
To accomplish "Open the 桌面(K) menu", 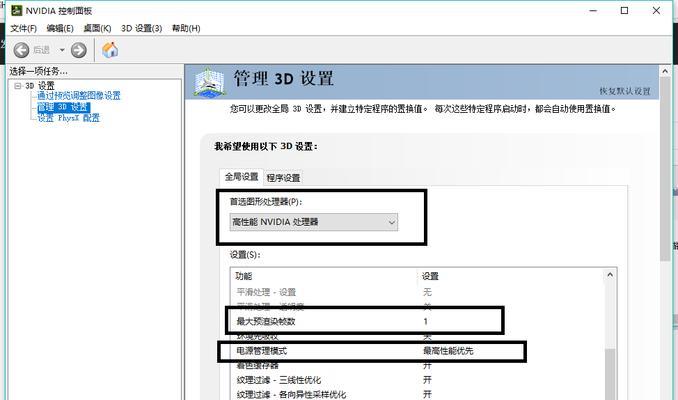I will pos(97,29).
